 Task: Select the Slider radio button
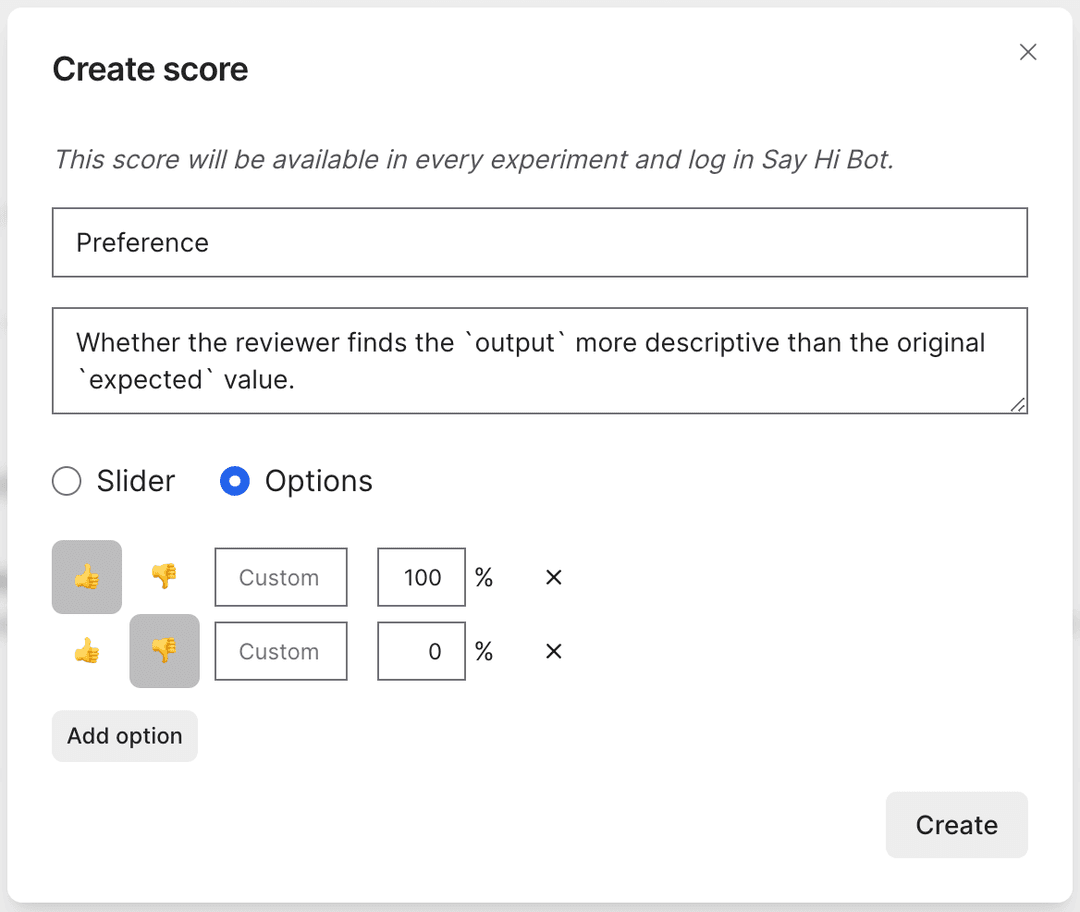point(67,482)
